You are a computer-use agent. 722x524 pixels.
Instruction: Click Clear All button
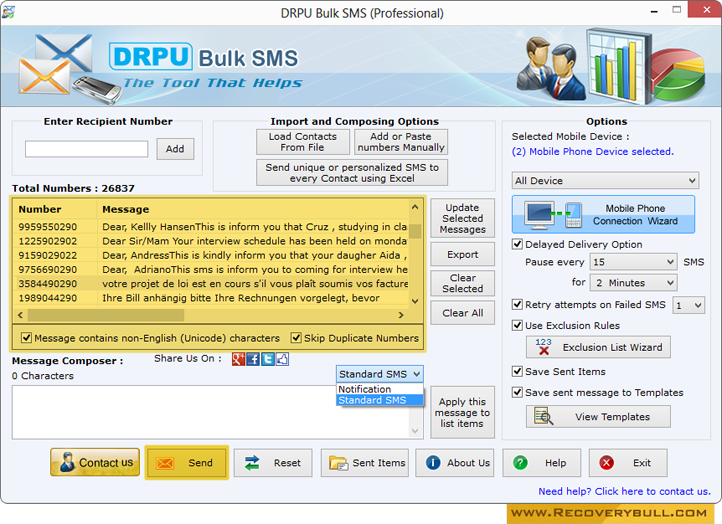(x=462, y=313)
